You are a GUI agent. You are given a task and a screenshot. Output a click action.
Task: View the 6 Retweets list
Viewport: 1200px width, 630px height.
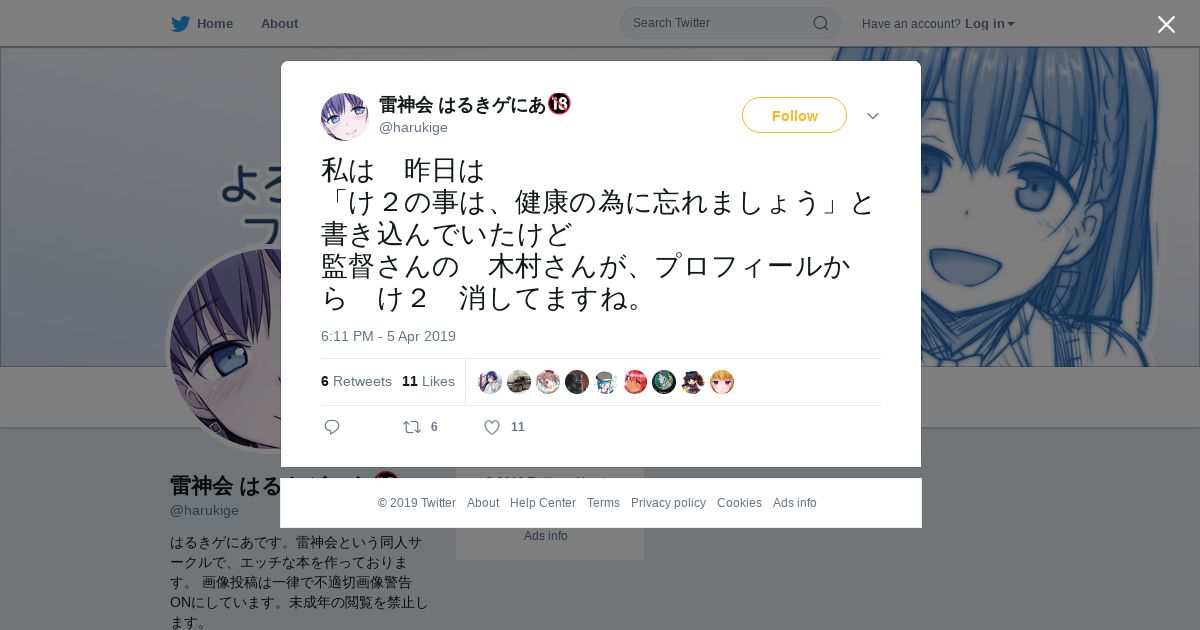[356, 381]
